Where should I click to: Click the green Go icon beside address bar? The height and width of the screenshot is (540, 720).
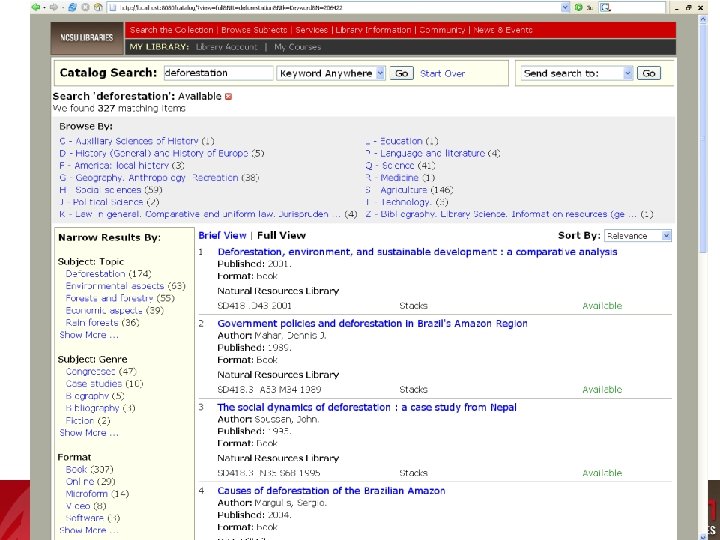click(579, 7)
